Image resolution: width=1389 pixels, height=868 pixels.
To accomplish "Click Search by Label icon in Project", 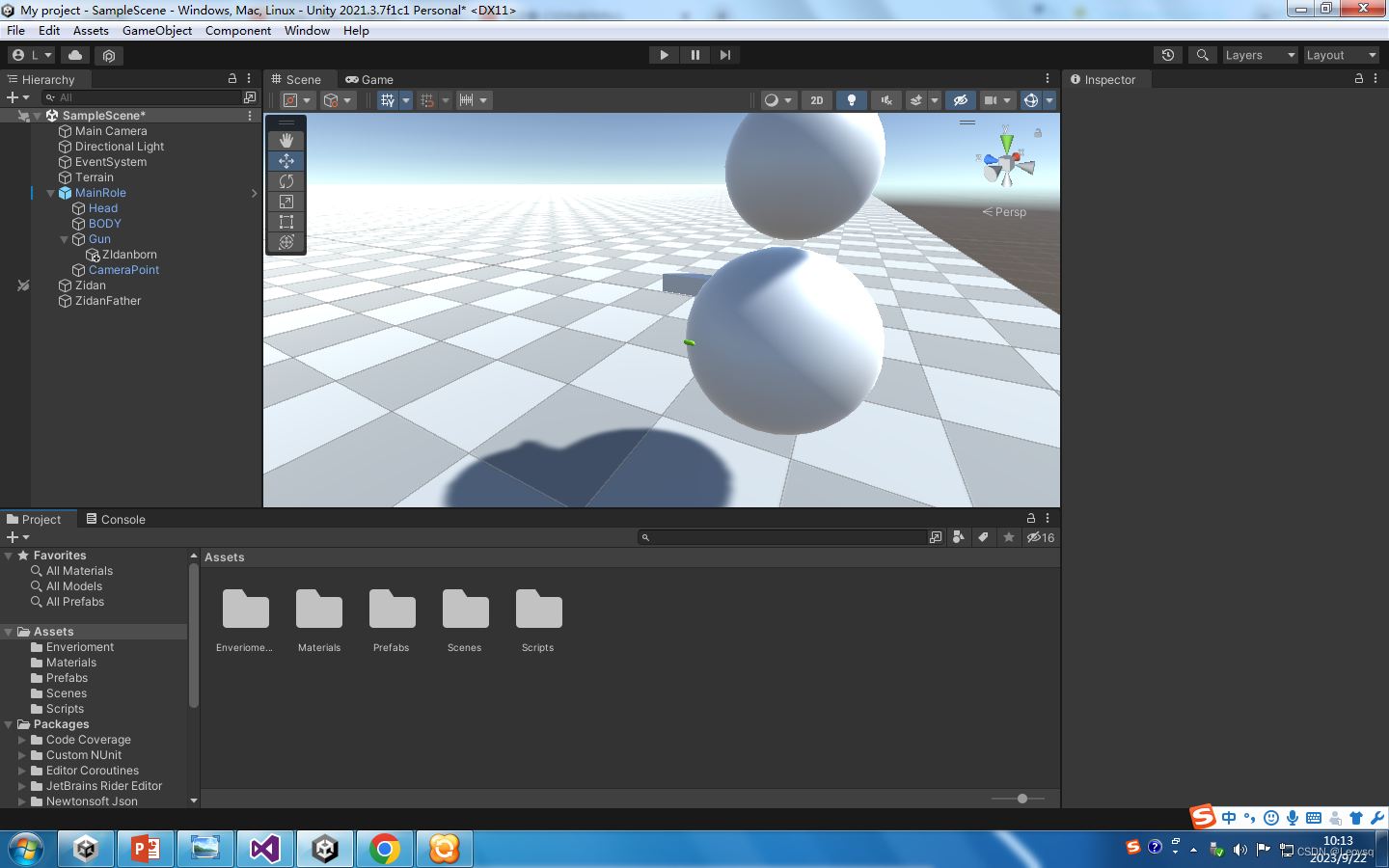I will tap(983, 537).
